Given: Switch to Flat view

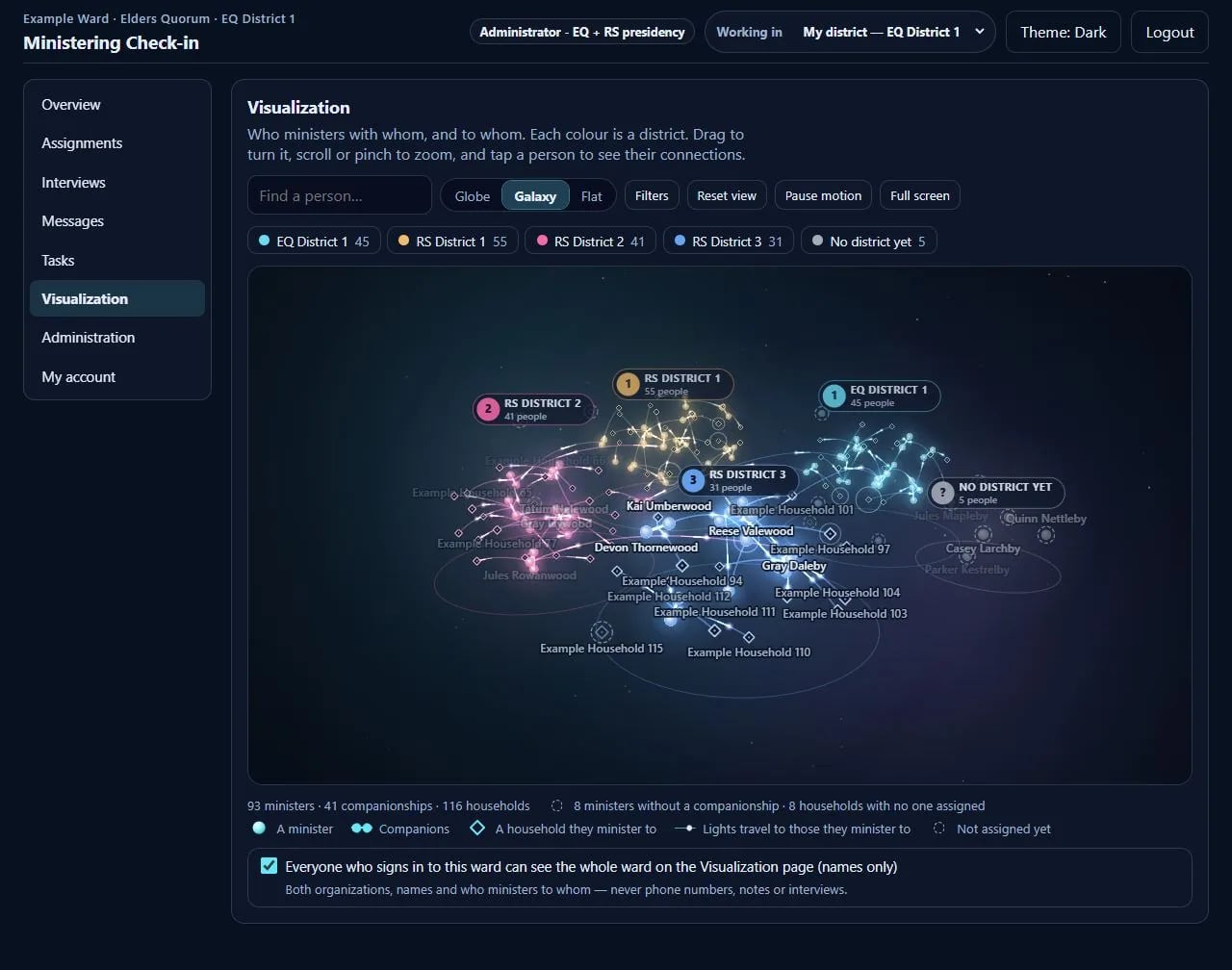Looking at the screenshot, I should (592, 196).
